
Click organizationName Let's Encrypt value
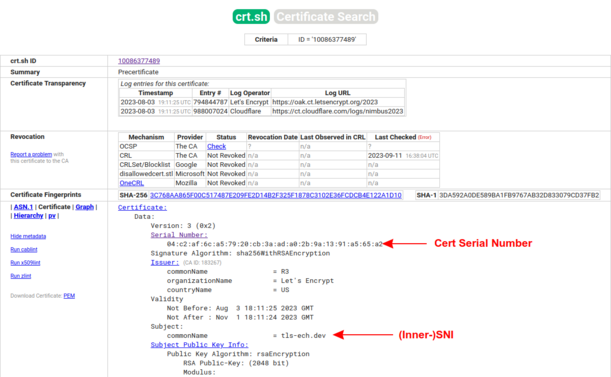pyautogui.click(x=307, y=281)
